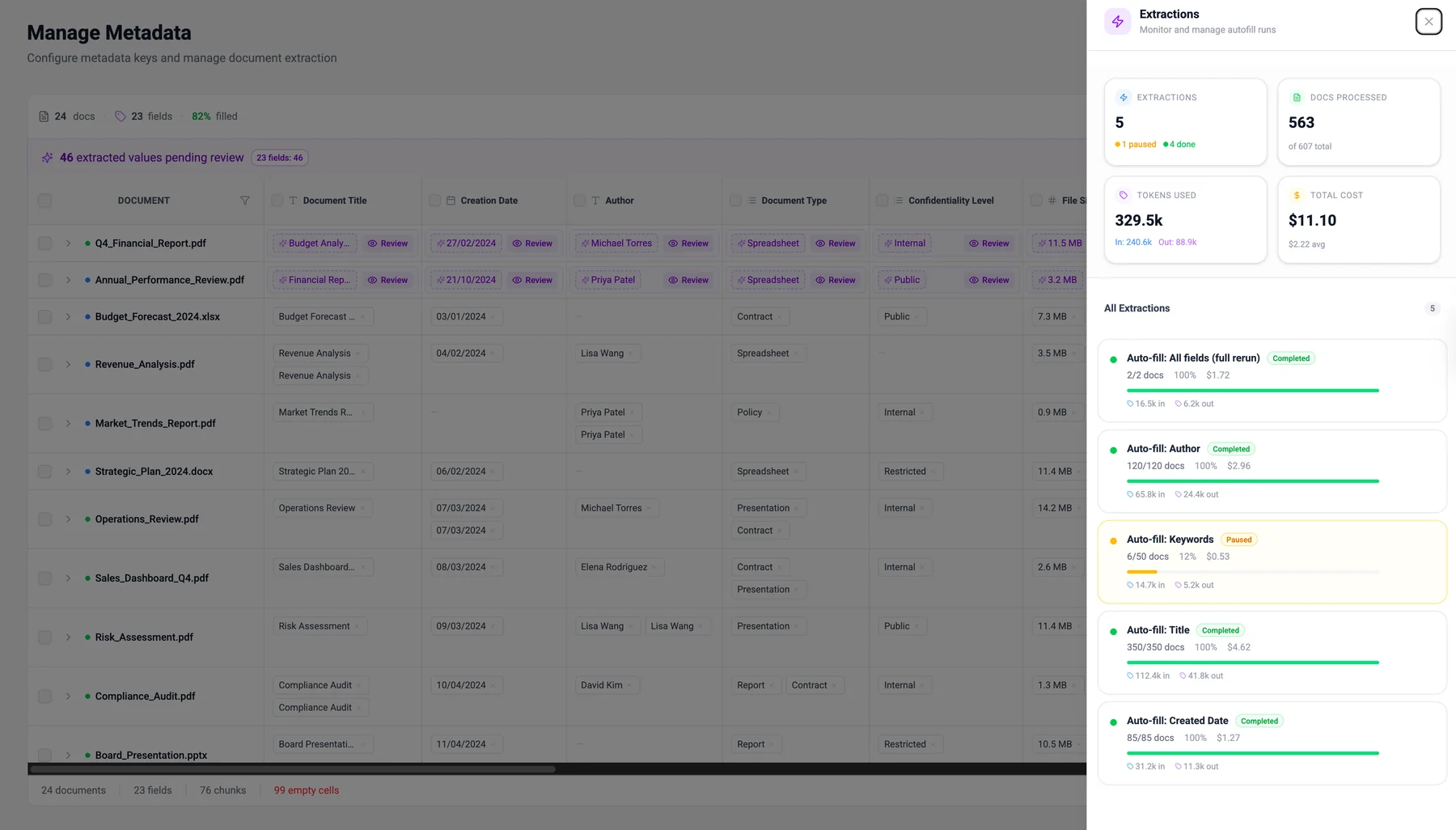Click list icon in Confidentiality Level header
The height and width of the screenshot is (830, 1456).
899,201
